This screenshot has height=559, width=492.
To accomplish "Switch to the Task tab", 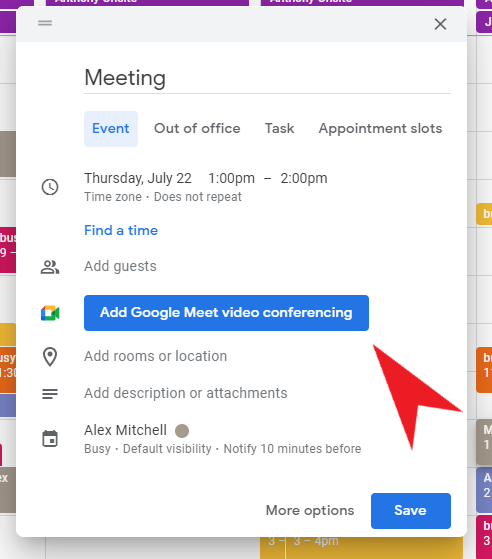I will (280, 129).
